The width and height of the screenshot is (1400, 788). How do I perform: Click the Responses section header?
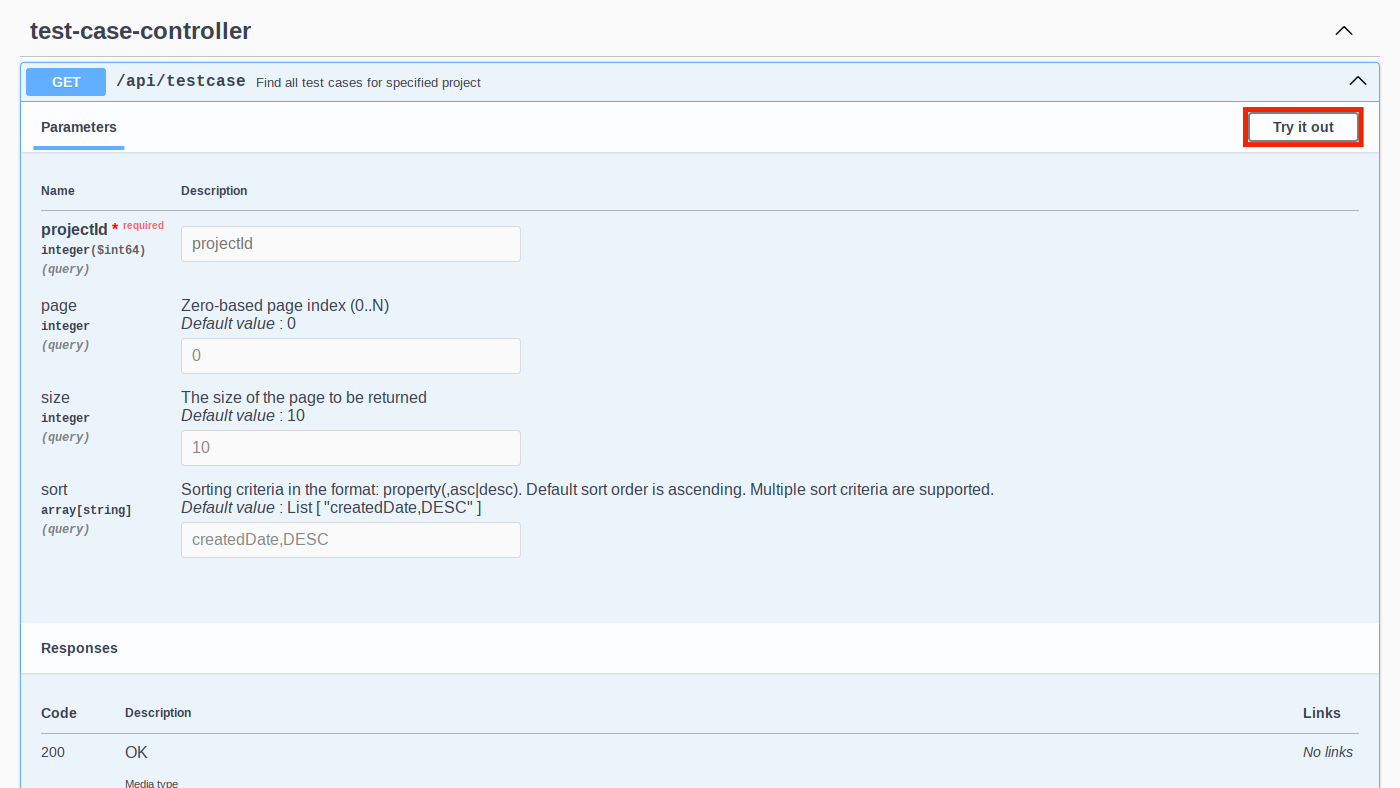(79, 647)
